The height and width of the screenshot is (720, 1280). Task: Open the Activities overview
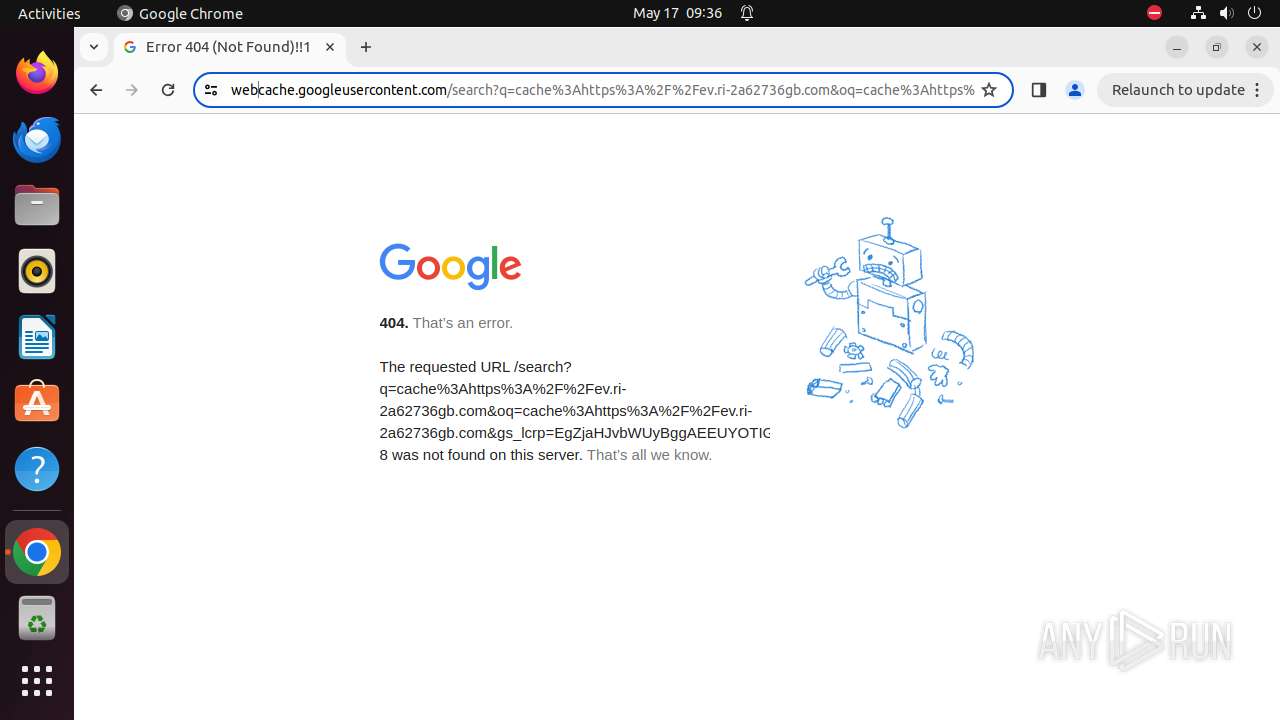49,13
